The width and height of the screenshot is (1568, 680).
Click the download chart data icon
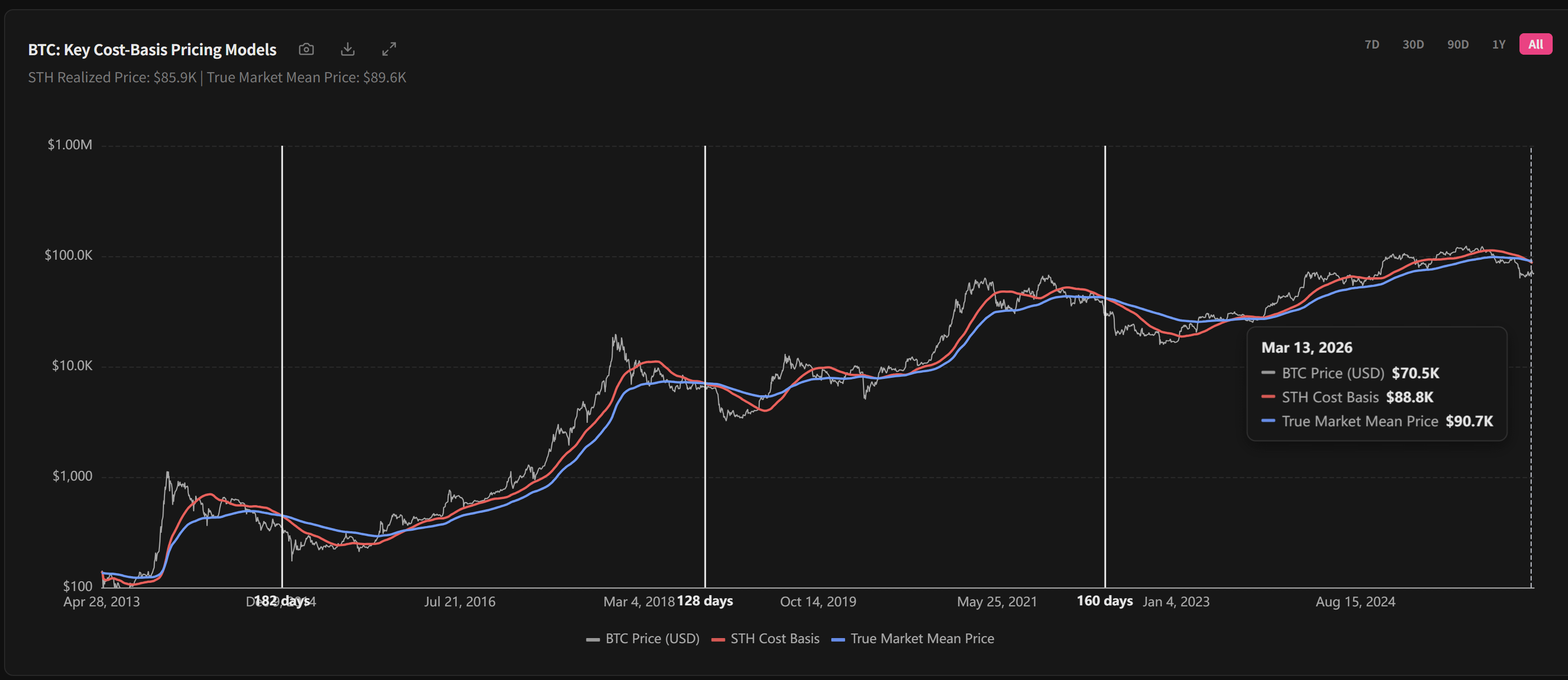point(347,50)
